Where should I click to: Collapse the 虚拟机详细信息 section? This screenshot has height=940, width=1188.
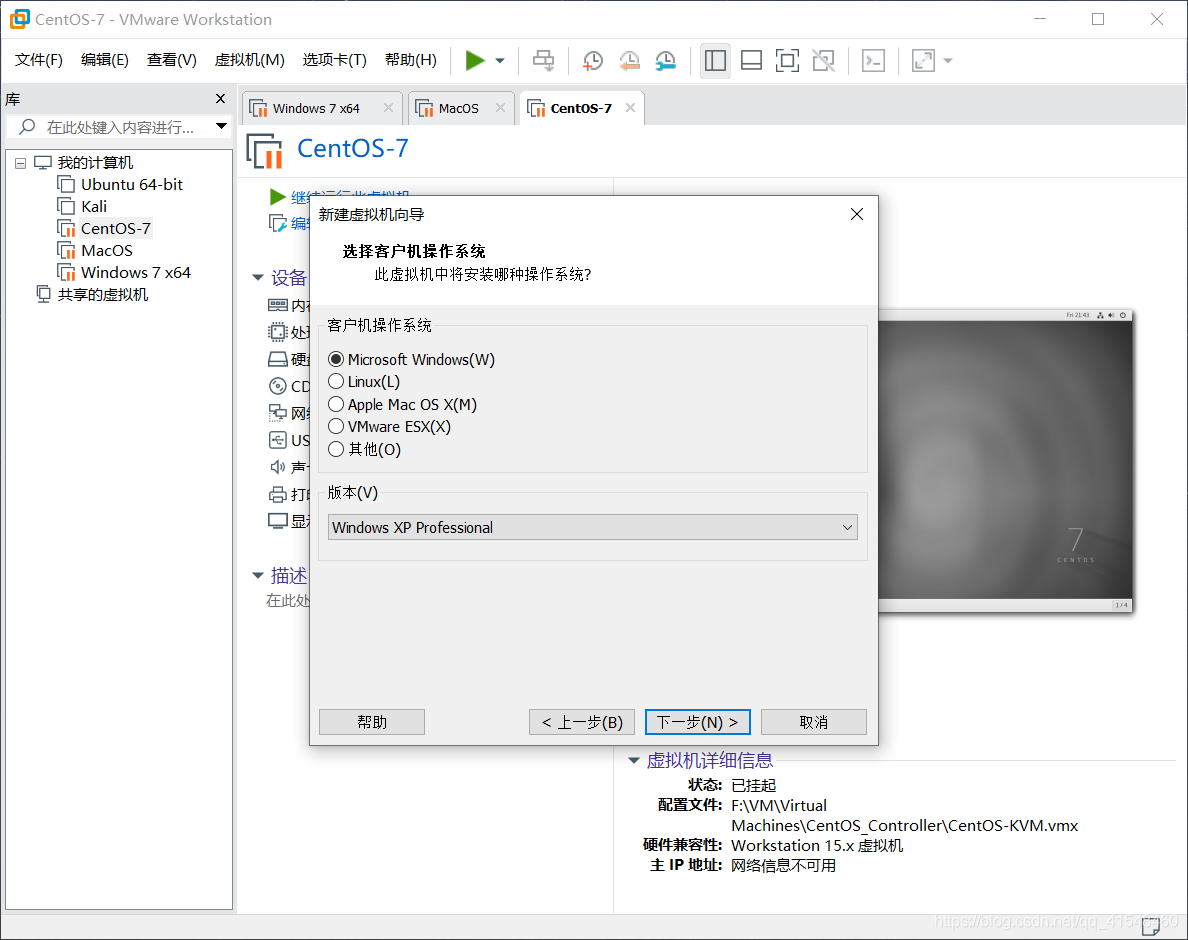point(634,760)
